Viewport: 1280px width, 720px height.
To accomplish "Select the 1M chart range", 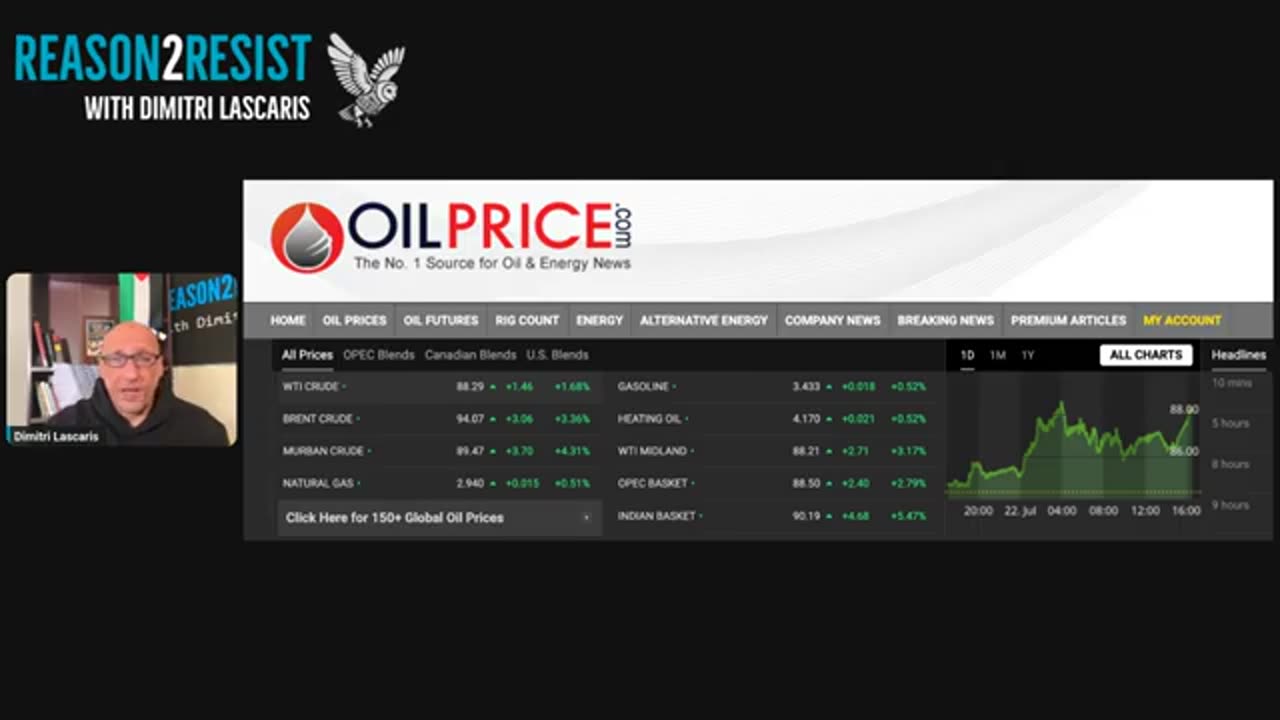I will point(998,355).
